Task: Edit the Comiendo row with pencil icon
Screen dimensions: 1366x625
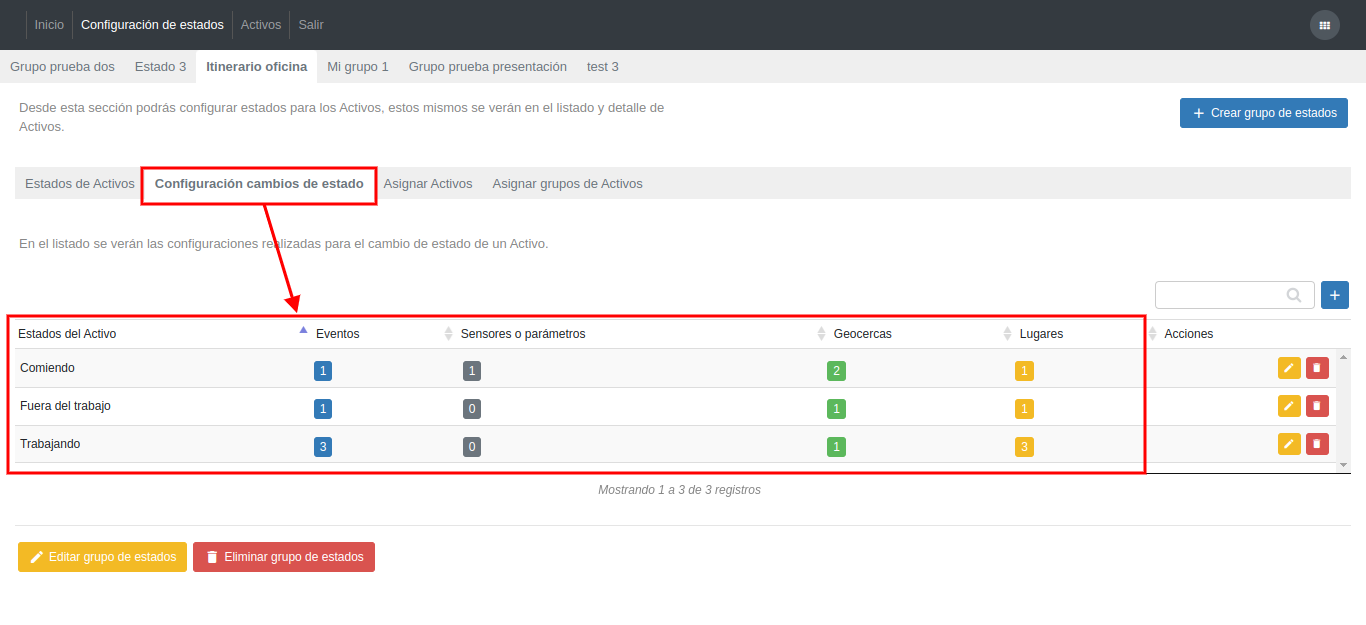Action: [1289, 368]
